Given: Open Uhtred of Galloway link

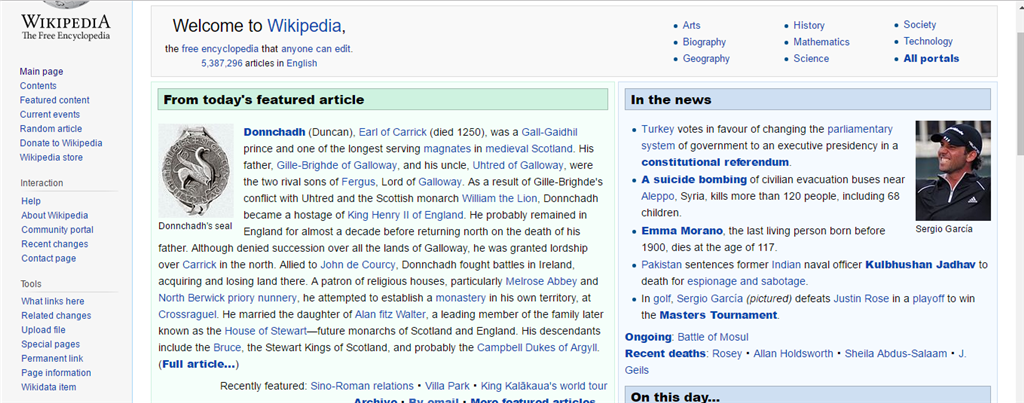Looking at the screenshot, I should (518, 165).
